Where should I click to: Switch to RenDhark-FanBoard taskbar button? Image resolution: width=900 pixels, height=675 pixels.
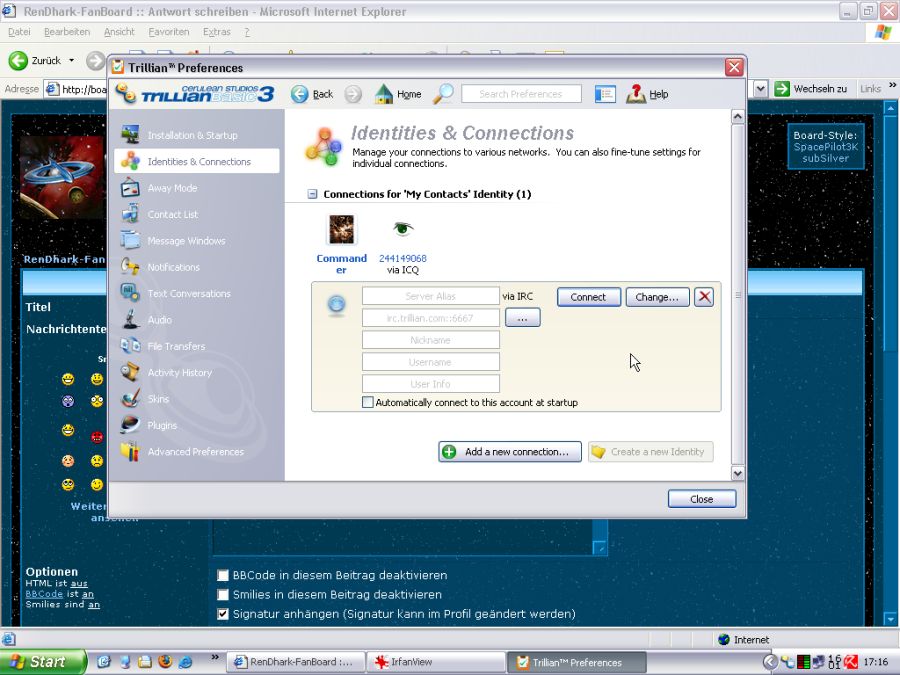(x=297, y=662)
